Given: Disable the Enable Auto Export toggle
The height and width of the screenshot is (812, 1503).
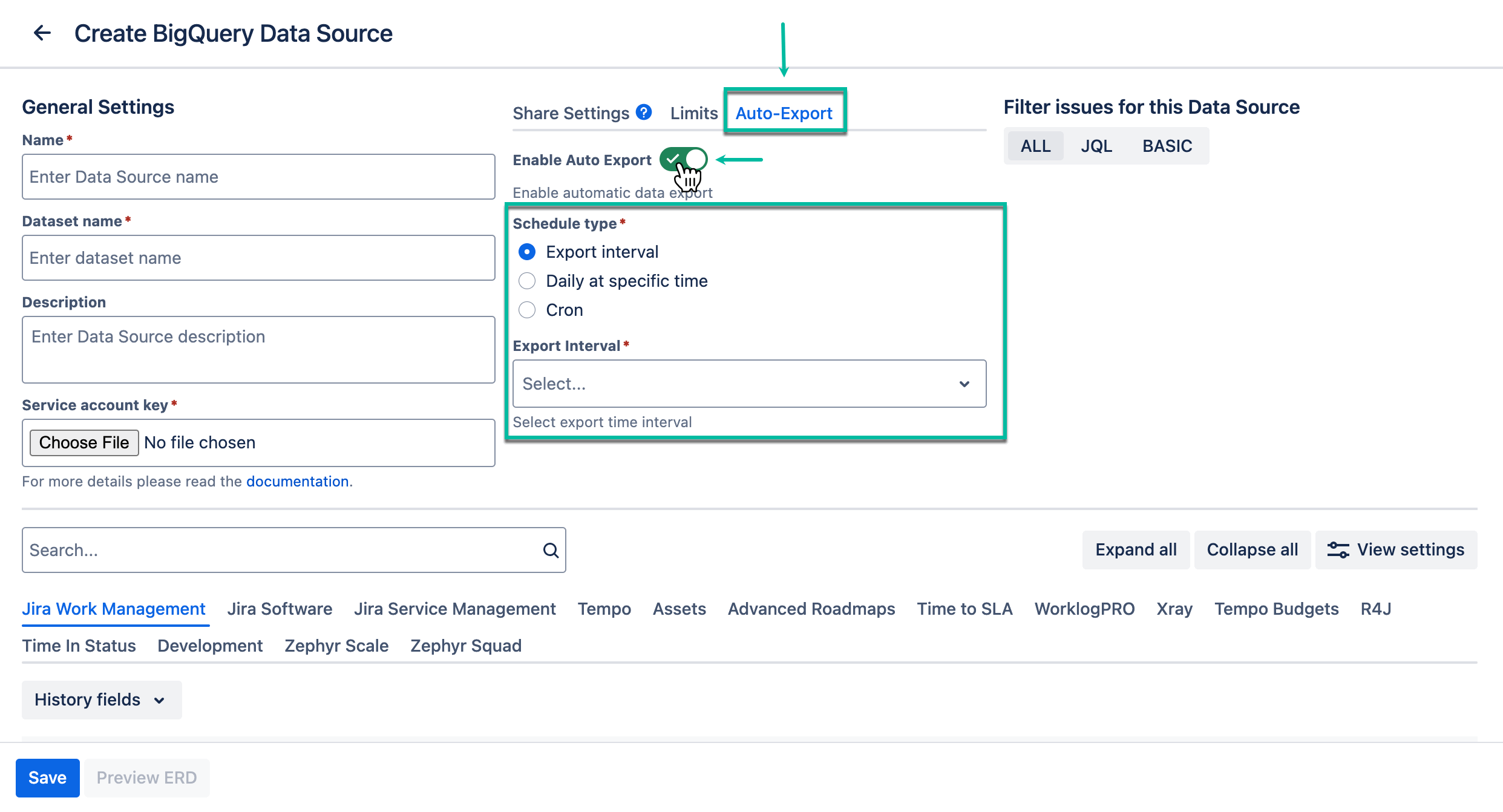Looking at the screenshot, I should [x=683, y=159].
